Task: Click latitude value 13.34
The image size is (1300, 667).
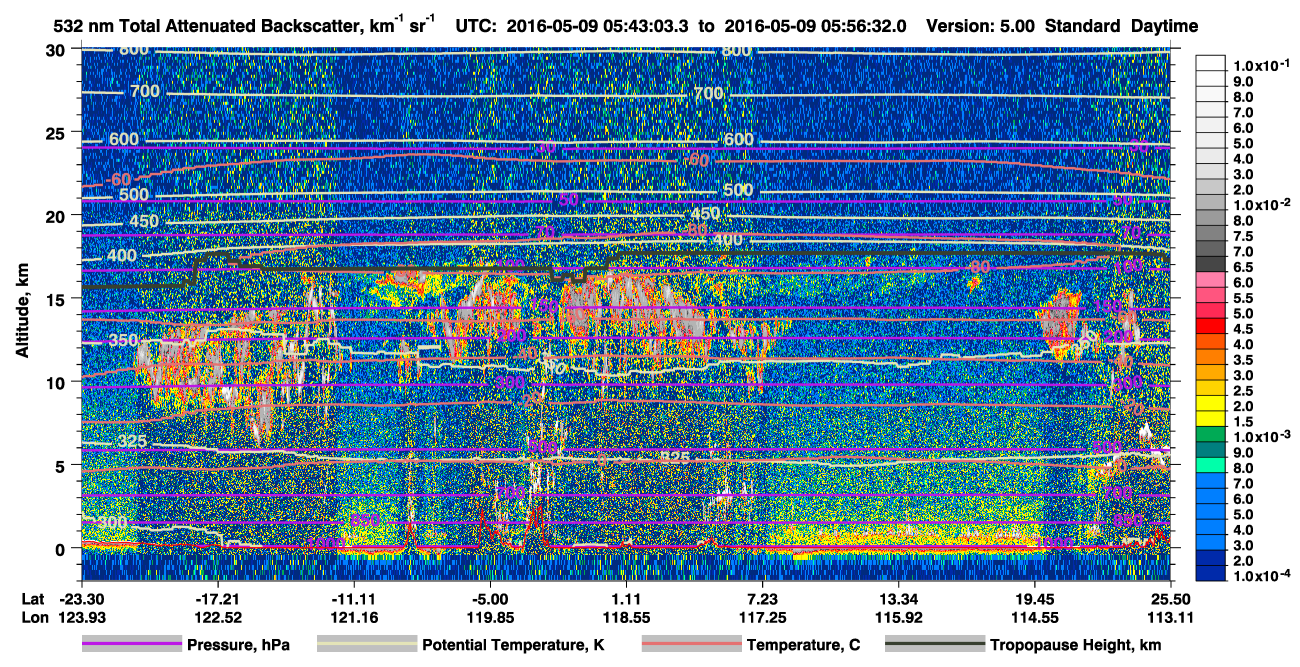Action: pos(898,598)
